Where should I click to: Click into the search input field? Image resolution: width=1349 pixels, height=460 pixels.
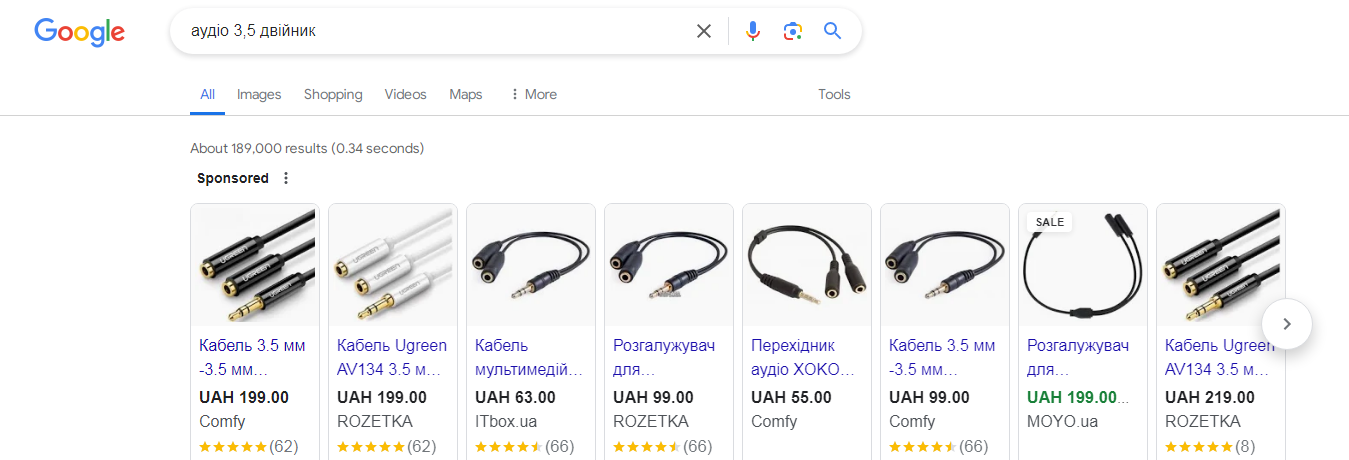coord(430,31)
